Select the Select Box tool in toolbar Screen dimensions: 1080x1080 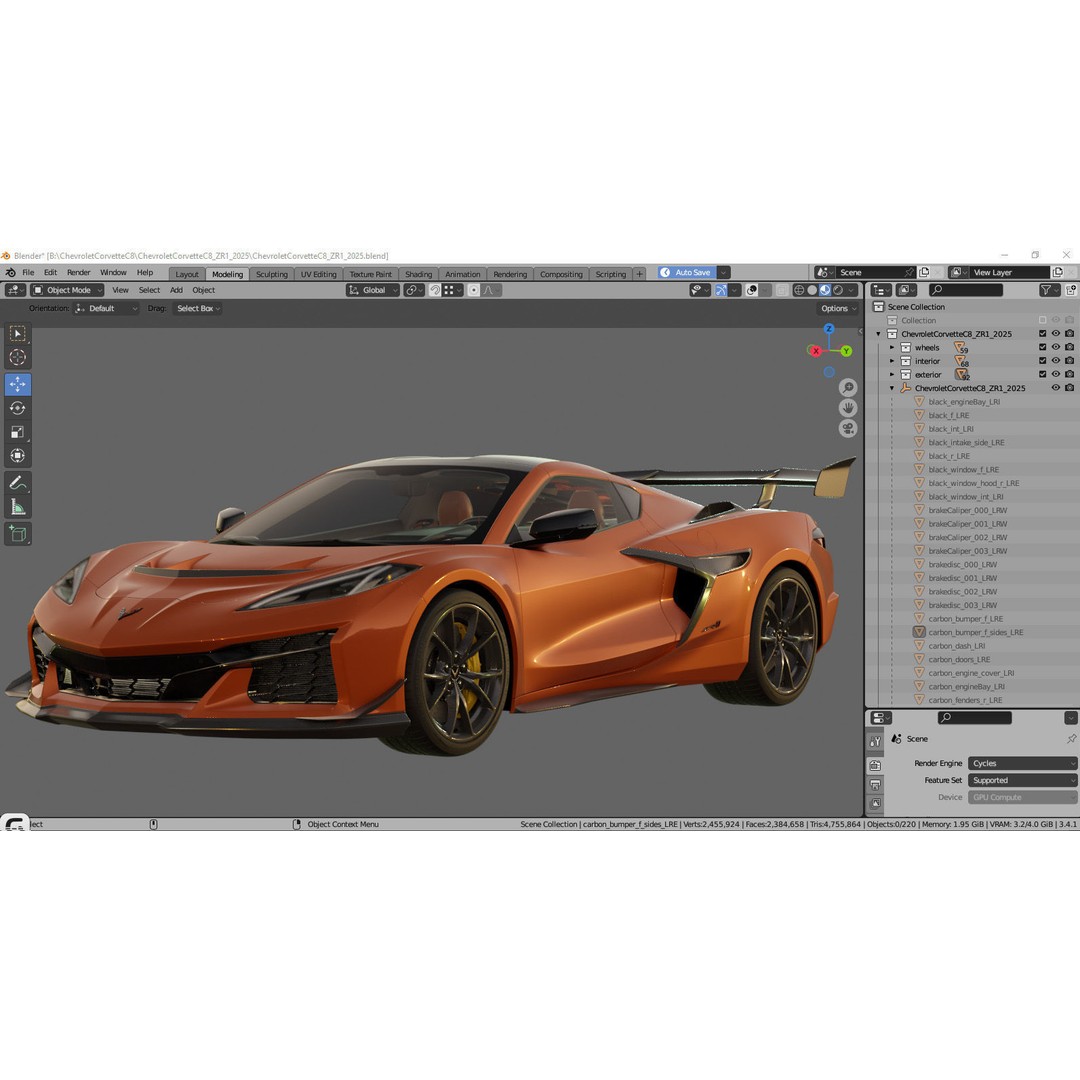click(18, 334)
